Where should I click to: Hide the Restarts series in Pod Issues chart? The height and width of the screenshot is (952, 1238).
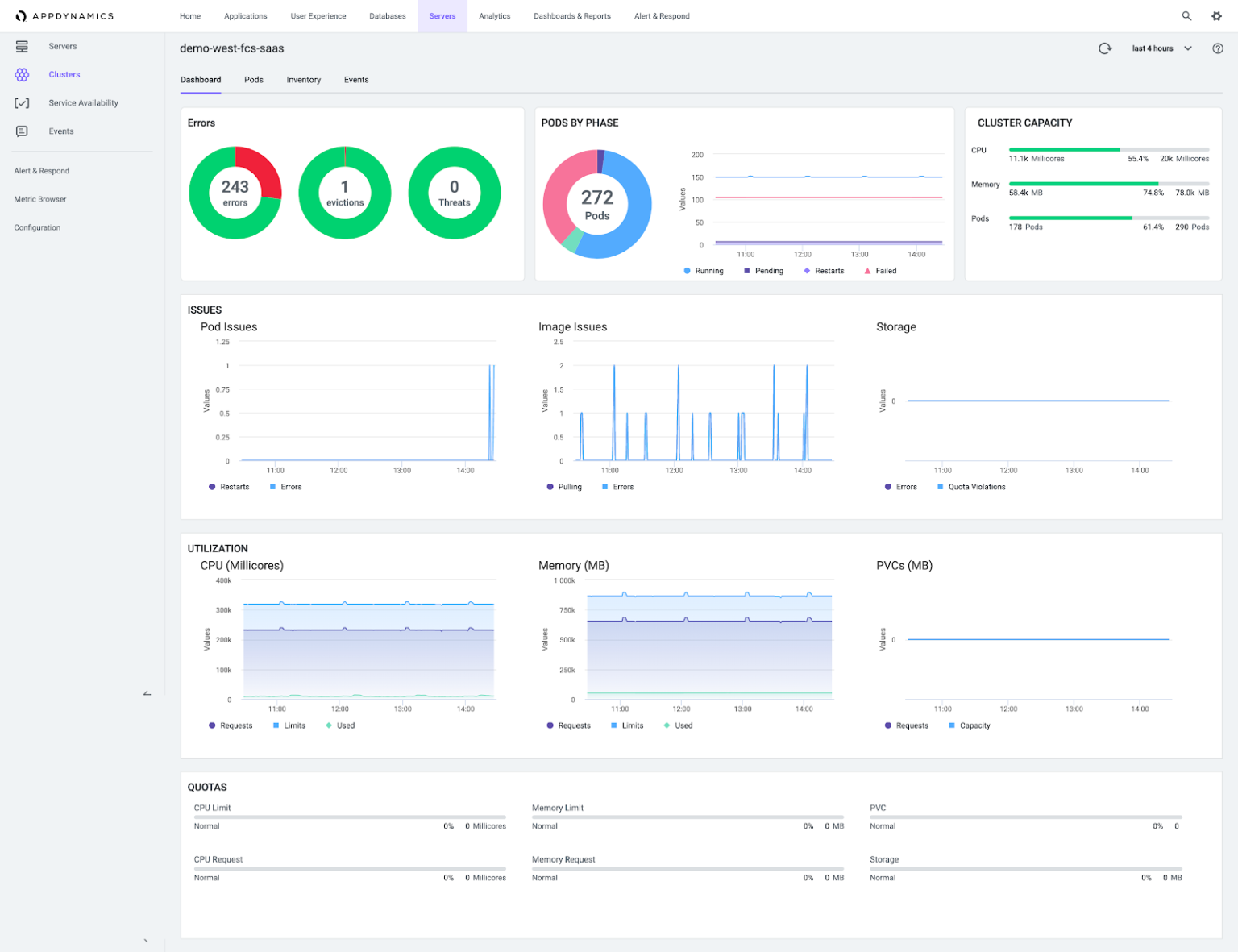229,486
